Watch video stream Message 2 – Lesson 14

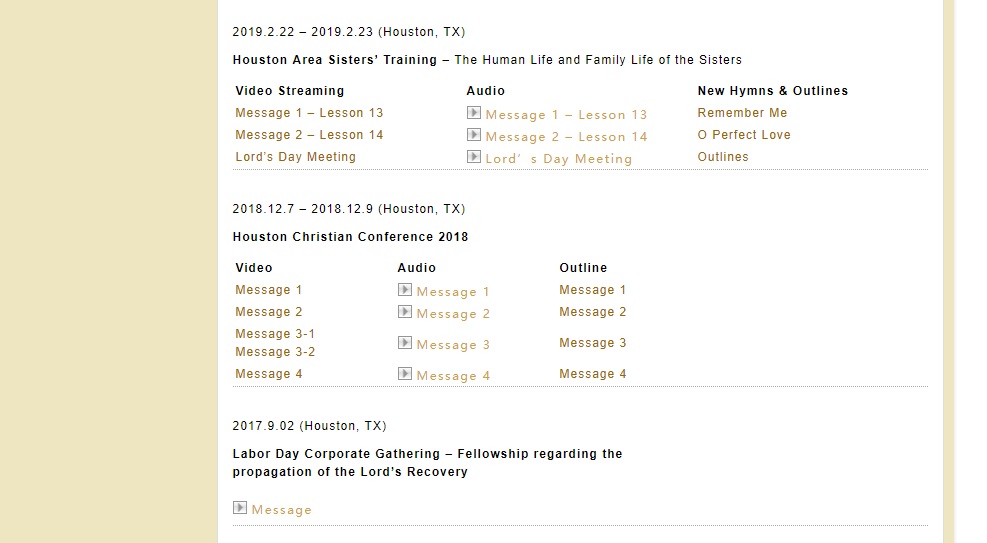(x=309, y=135)
